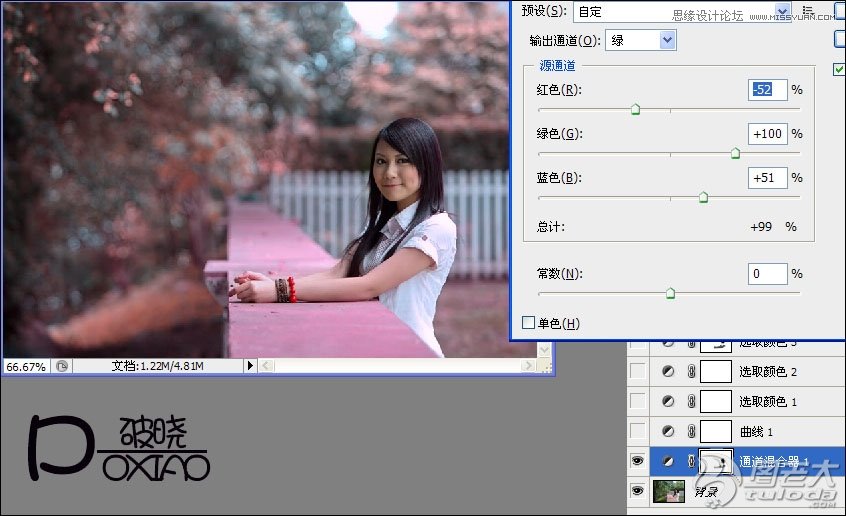Click horizontal scrollbar right arrow

[529, 366]
